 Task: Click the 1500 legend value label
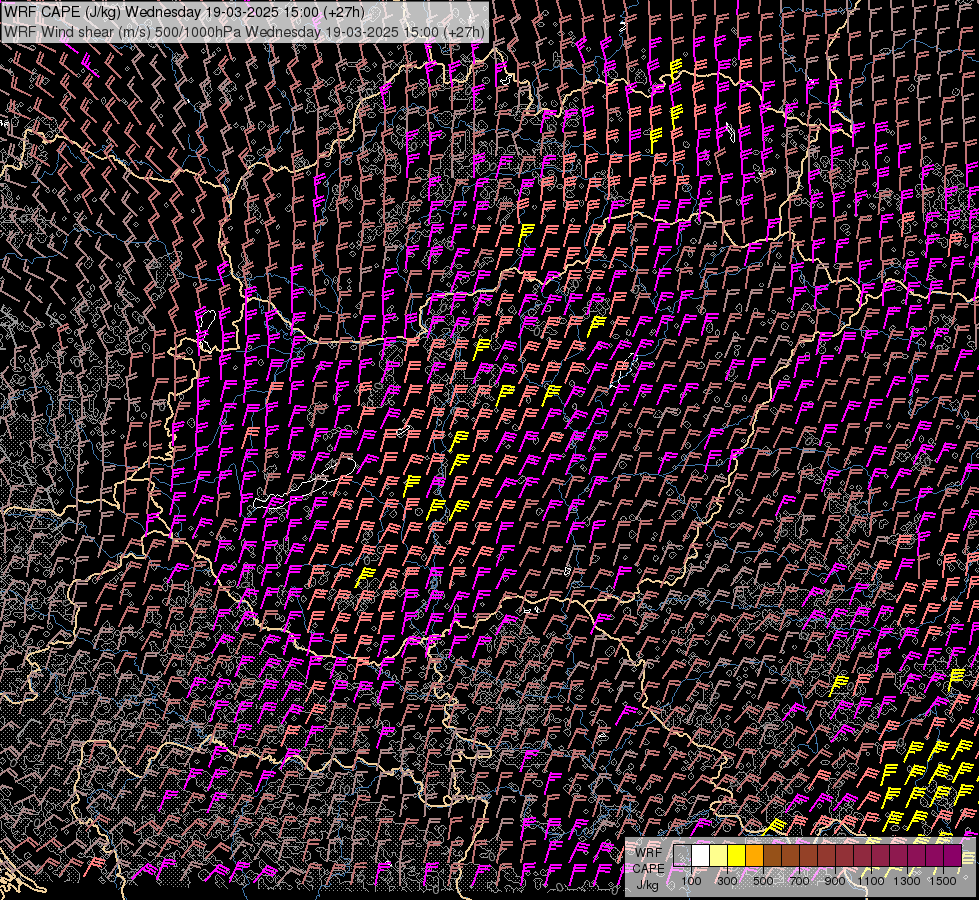943,881
